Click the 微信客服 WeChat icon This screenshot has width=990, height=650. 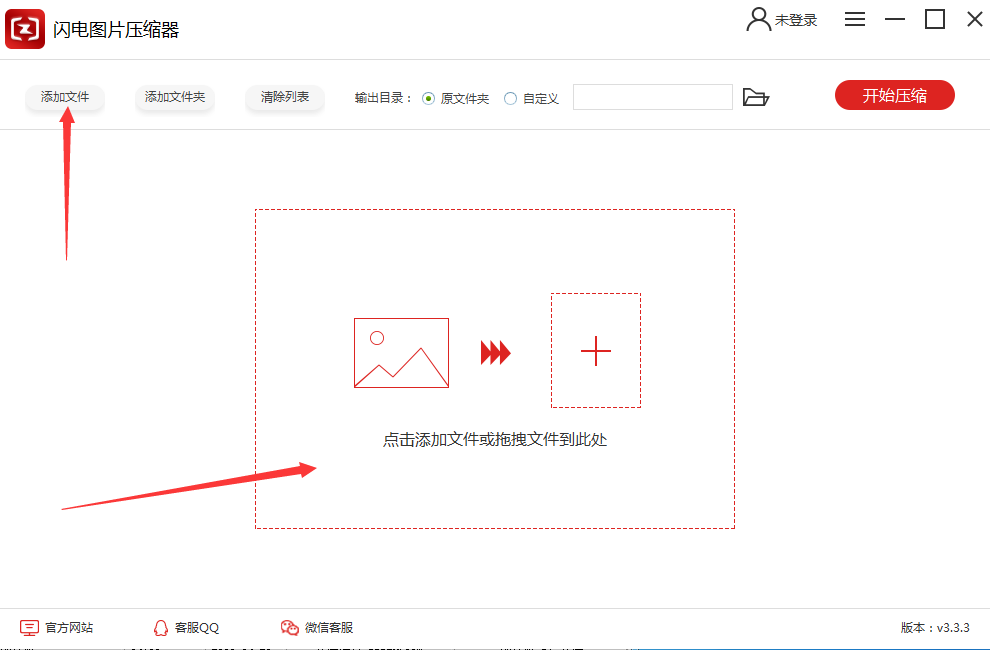(x=289, y=627)
